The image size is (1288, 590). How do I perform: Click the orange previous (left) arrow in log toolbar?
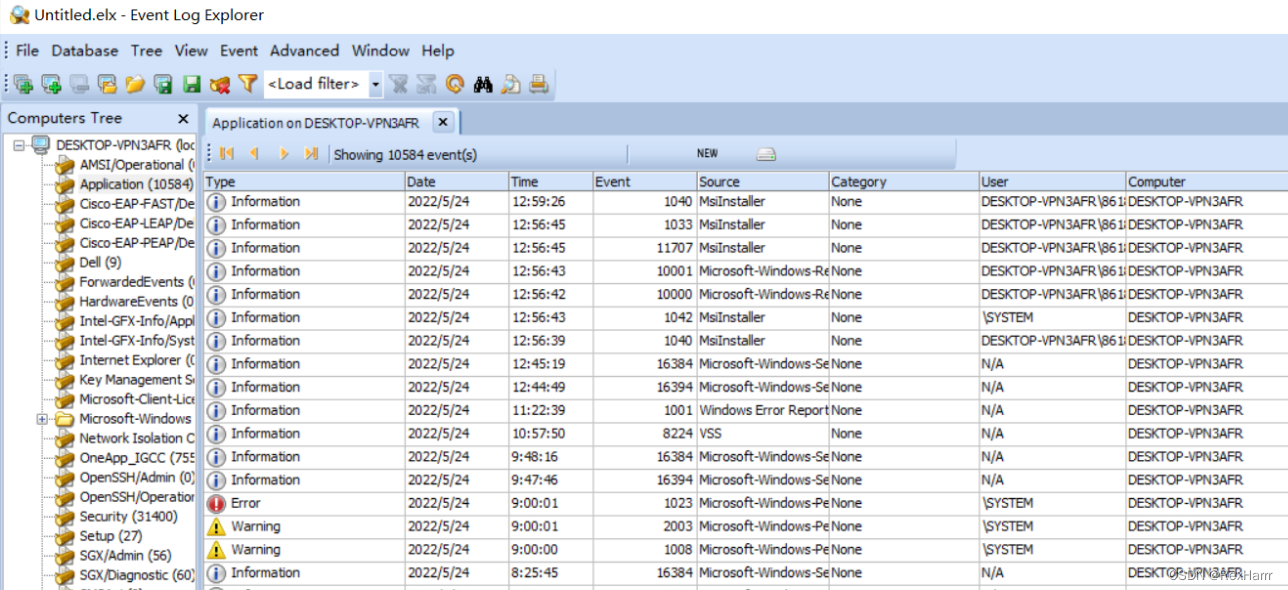[x=255, y=154]
